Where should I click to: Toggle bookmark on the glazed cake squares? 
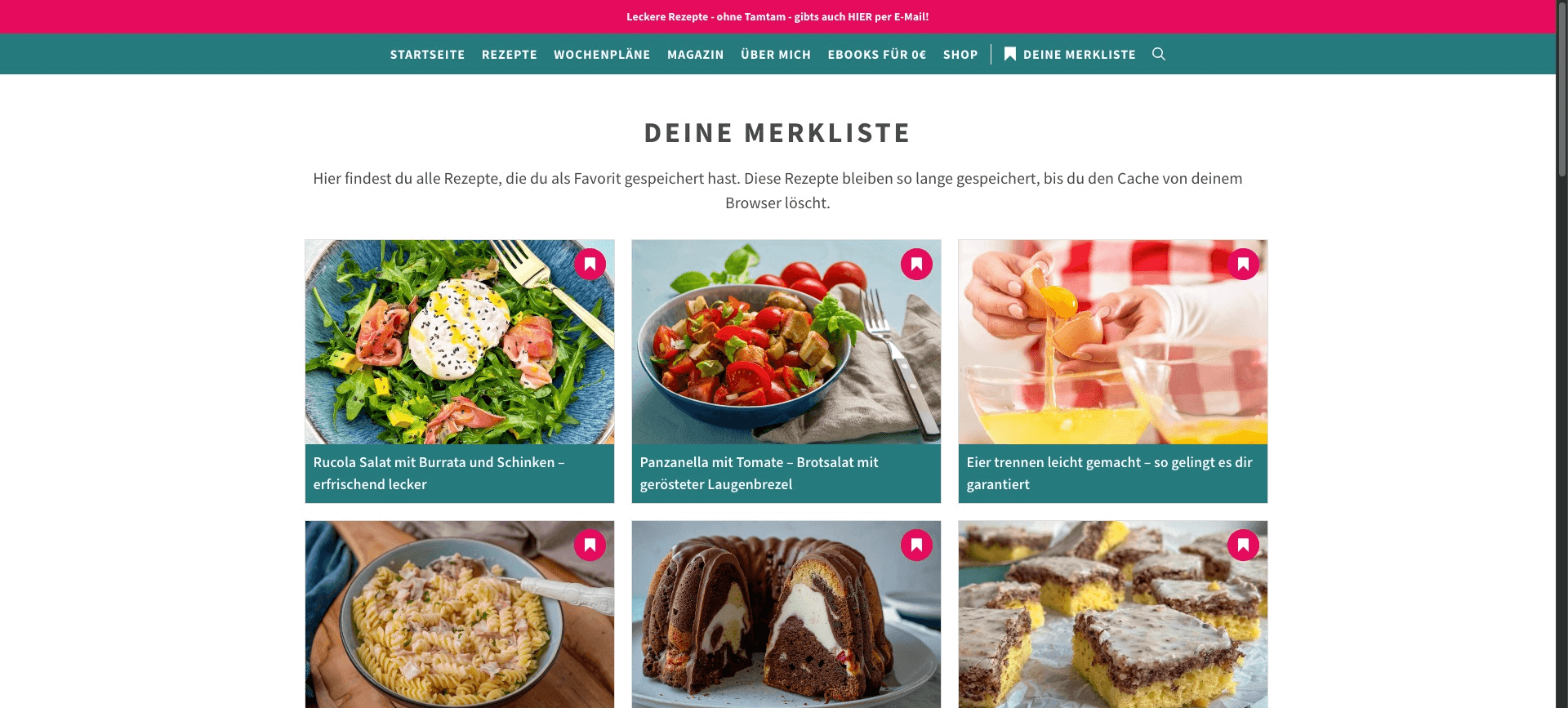1243,545
